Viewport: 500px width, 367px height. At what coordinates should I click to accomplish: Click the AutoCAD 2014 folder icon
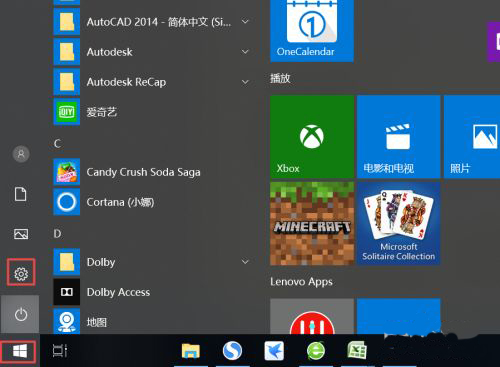click(67, 22)
